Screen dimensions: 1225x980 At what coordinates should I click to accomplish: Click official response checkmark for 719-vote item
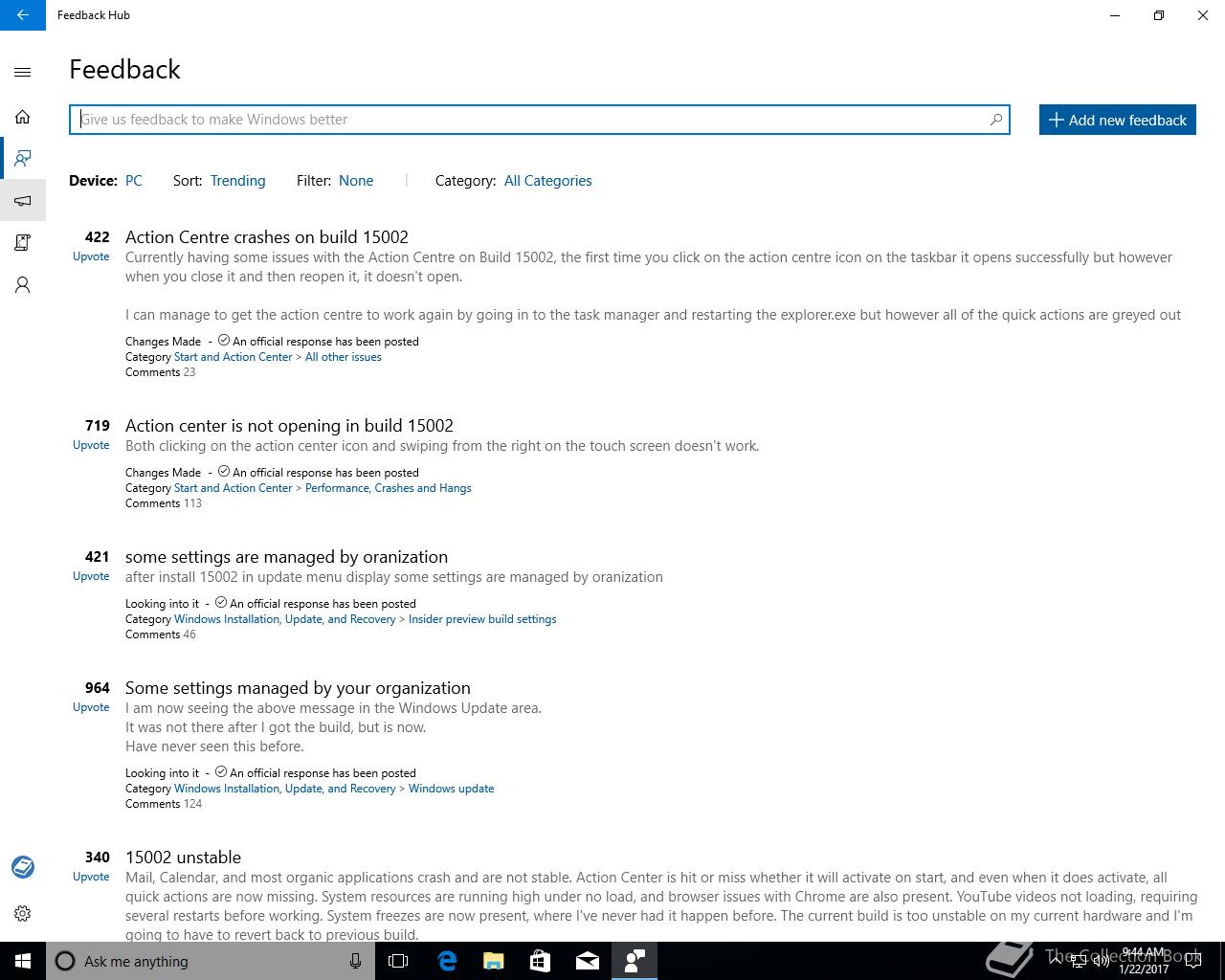[224, 471]
